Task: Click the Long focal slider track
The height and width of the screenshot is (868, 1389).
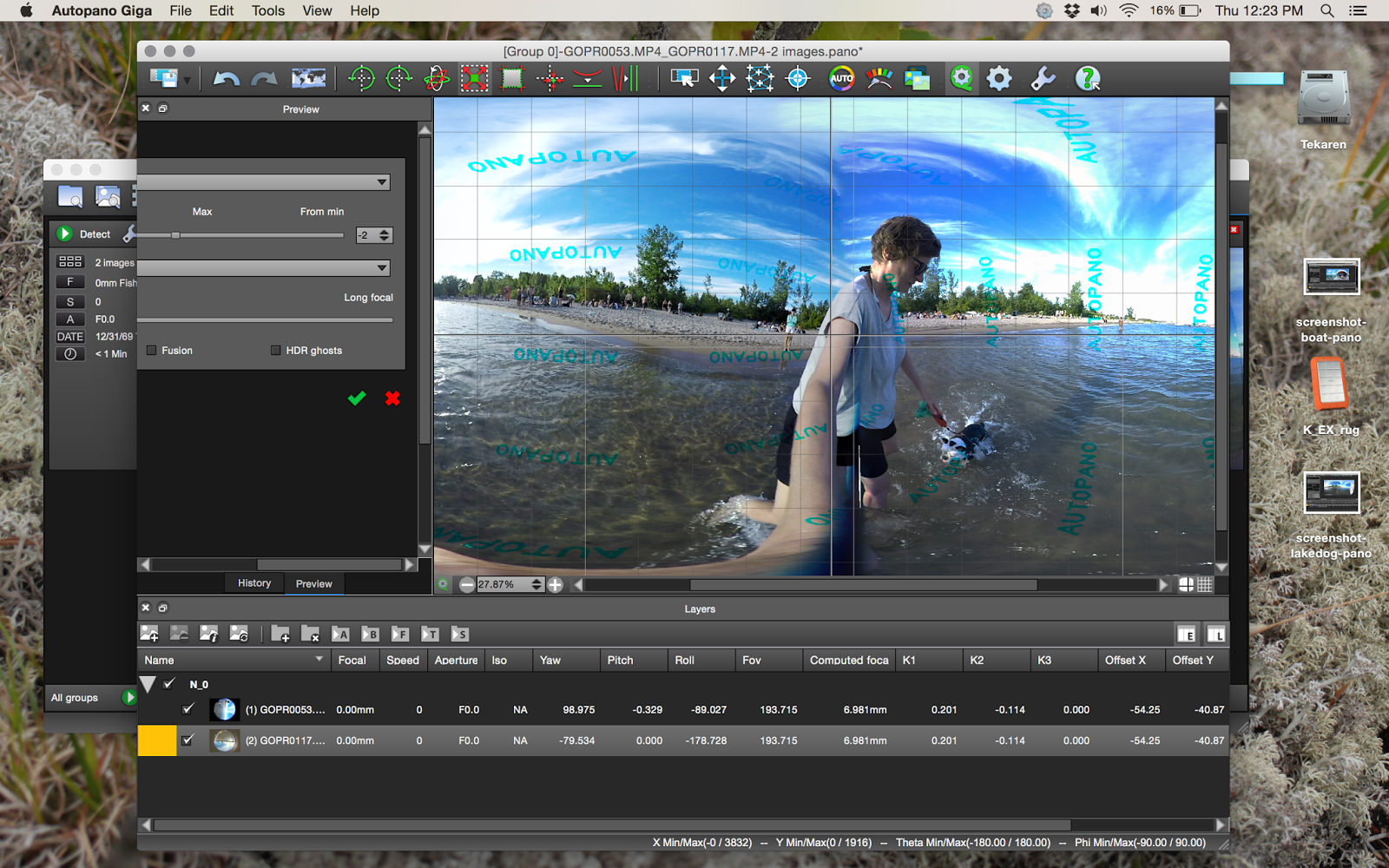Action: tap(265, 320)
